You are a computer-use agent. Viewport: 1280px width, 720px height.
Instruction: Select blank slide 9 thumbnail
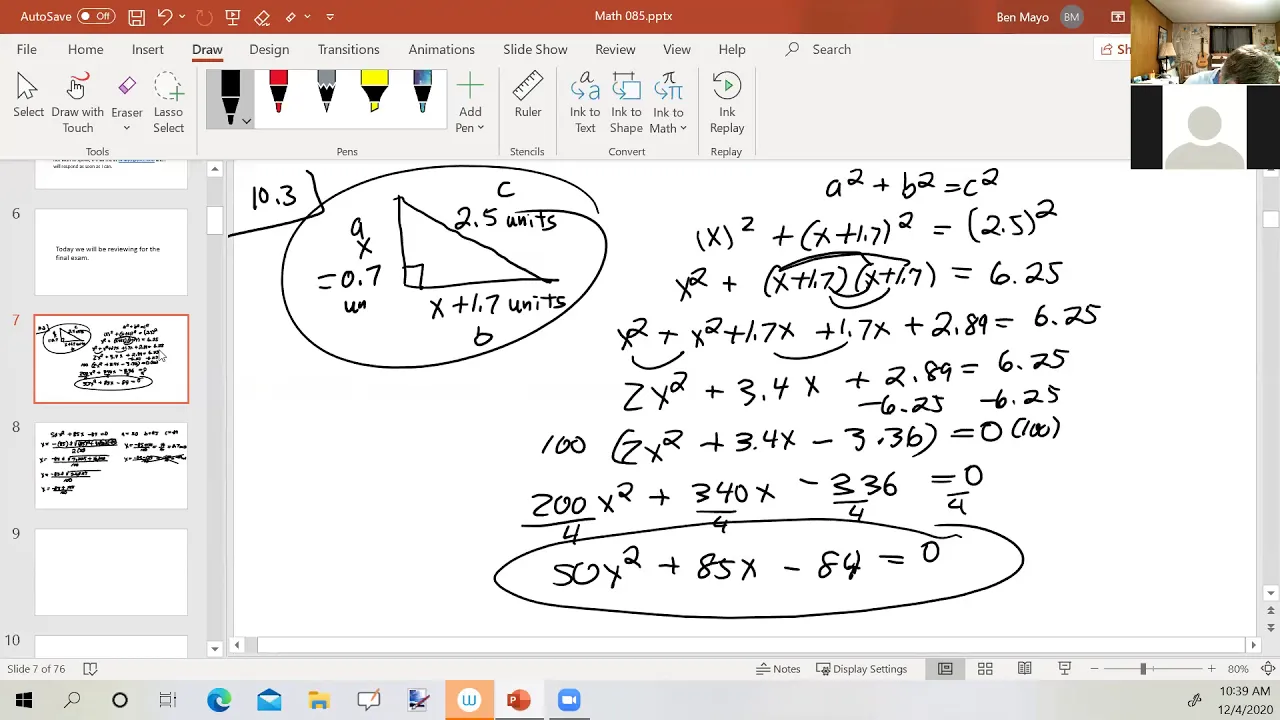click(111, 572)
